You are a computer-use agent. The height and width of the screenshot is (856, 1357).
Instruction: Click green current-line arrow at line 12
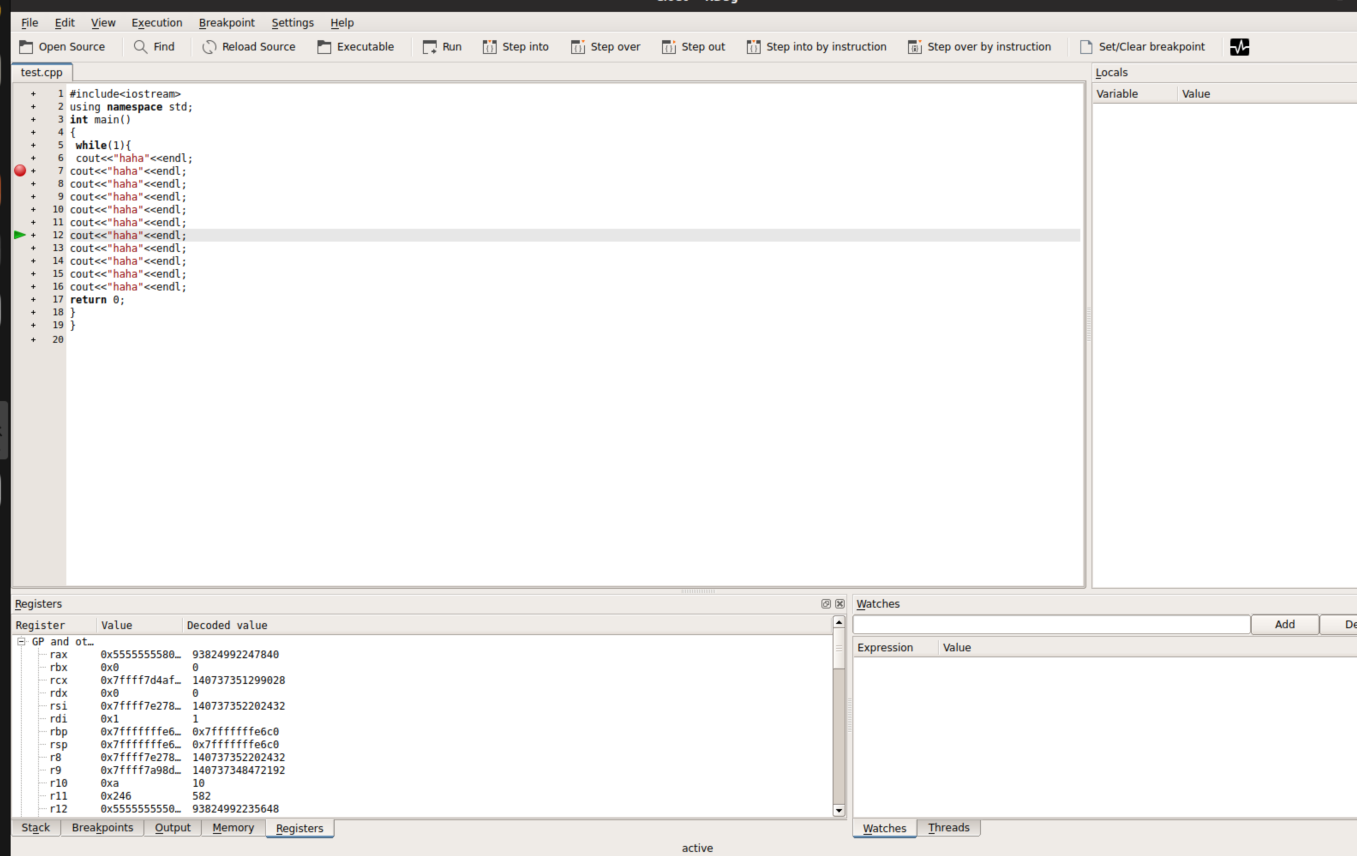tap(20, 235)
